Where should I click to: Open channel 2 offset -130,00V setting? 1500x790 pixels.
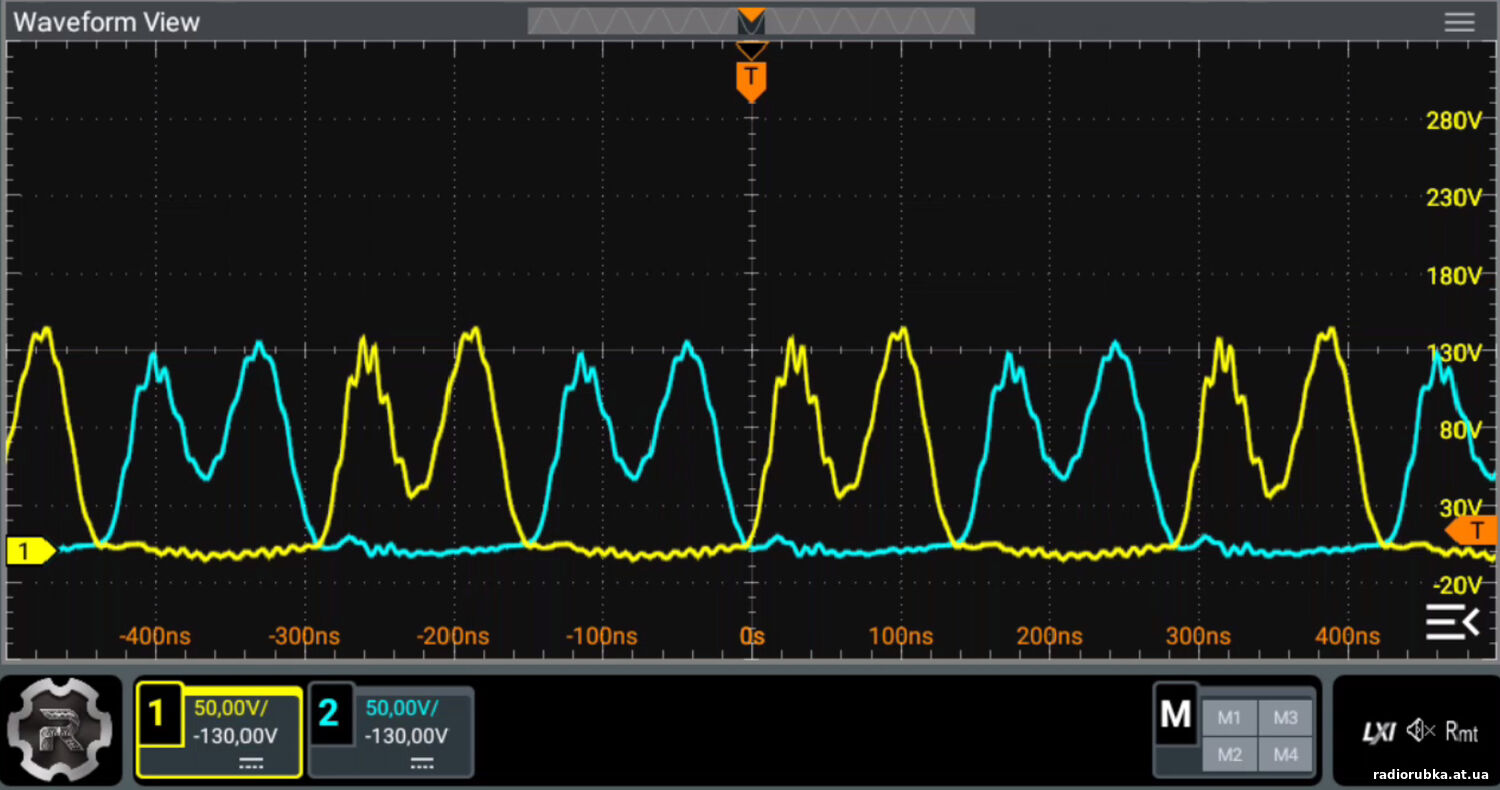point(406,736)
